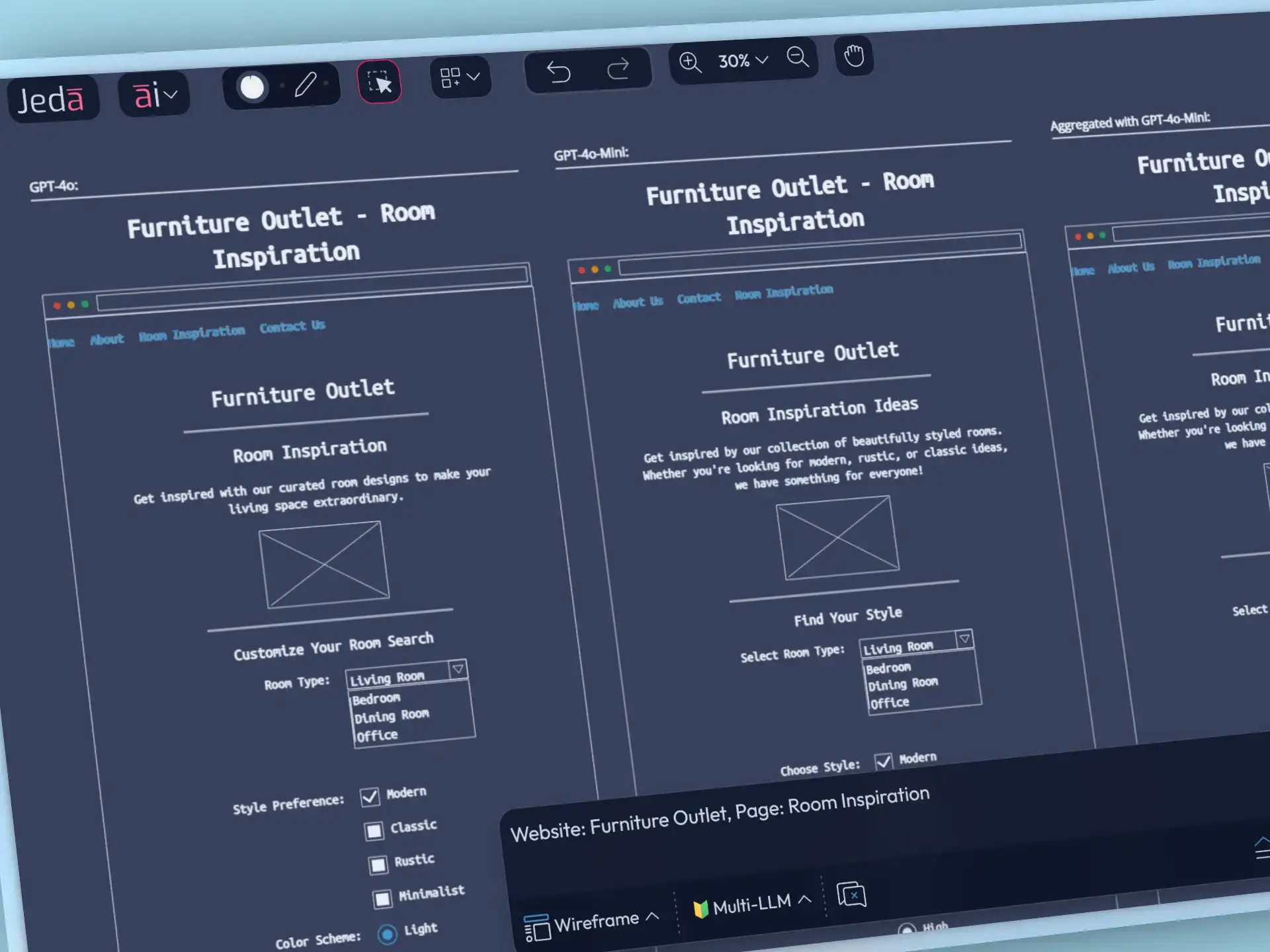Viewport: 1270px width, 952px height.
Task: Select the Light color scheme radio
Action: (x=387, y=934)
